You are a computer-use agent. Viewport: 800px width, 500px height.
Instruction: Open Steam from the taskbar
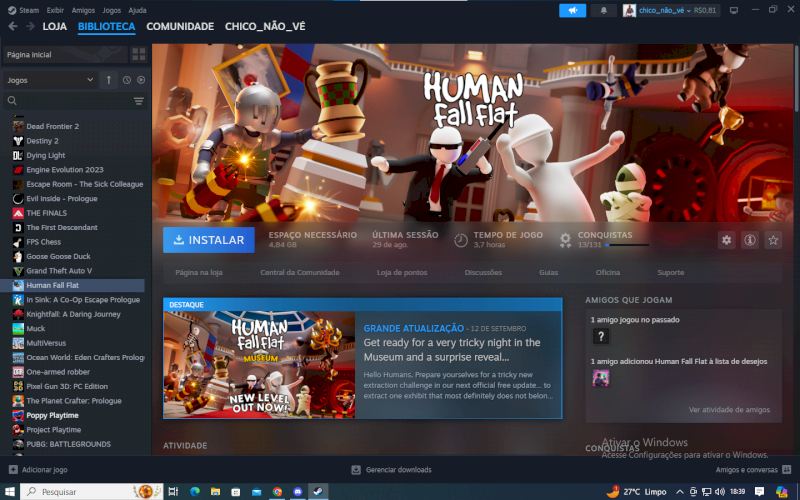coord(318,492)
